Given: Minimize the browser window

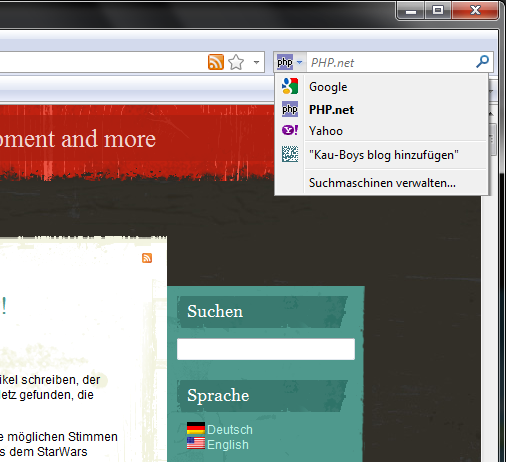Looking at the screenshot, I should (411, 11).
